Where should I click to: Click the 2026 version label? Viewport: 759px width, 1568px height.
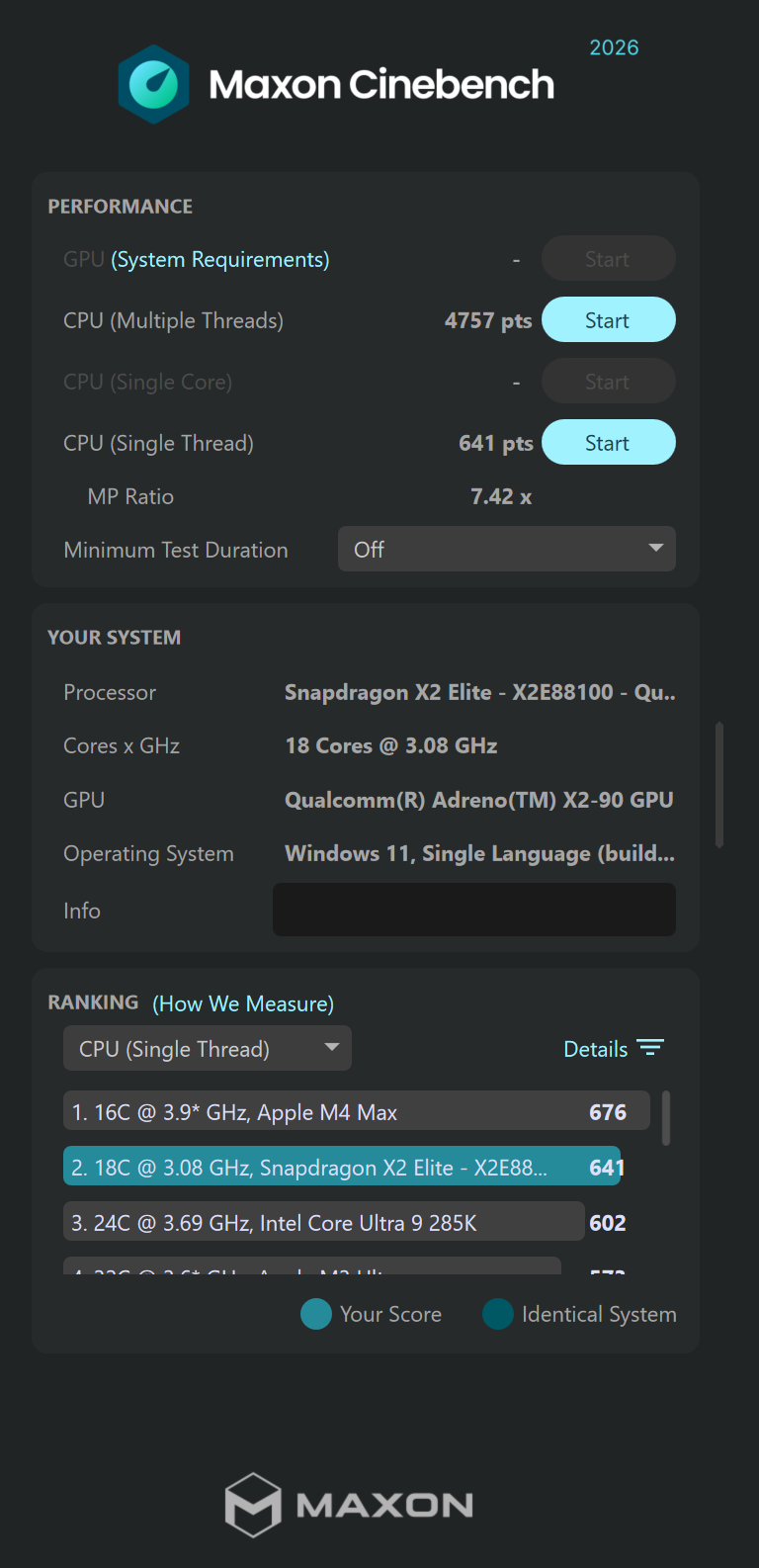point(614,47)
